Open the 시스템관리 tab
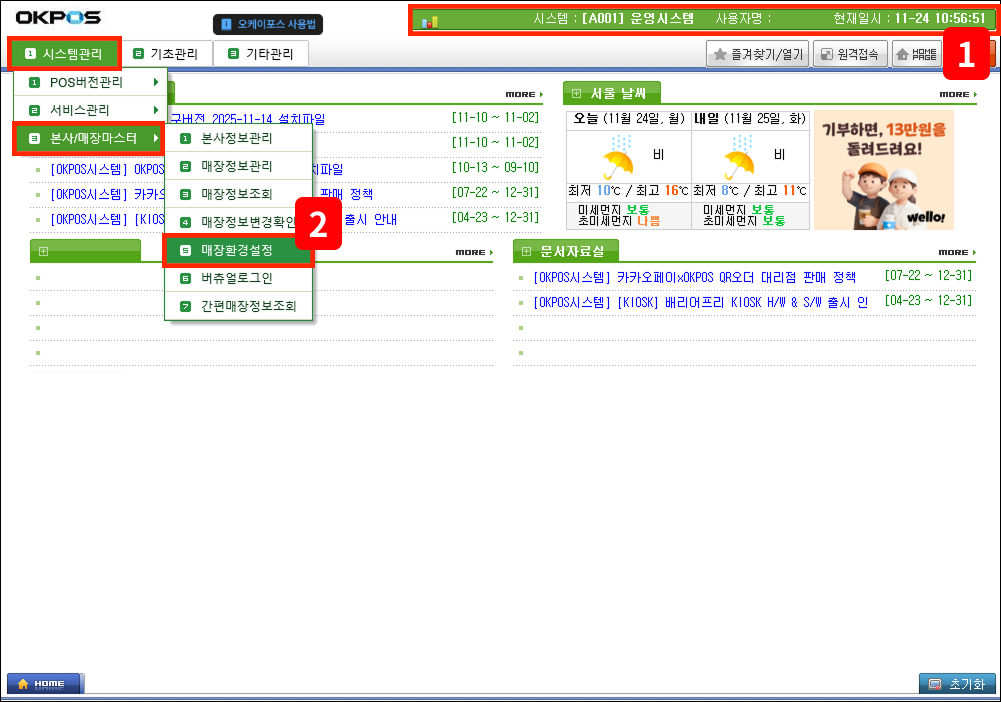 64,54
